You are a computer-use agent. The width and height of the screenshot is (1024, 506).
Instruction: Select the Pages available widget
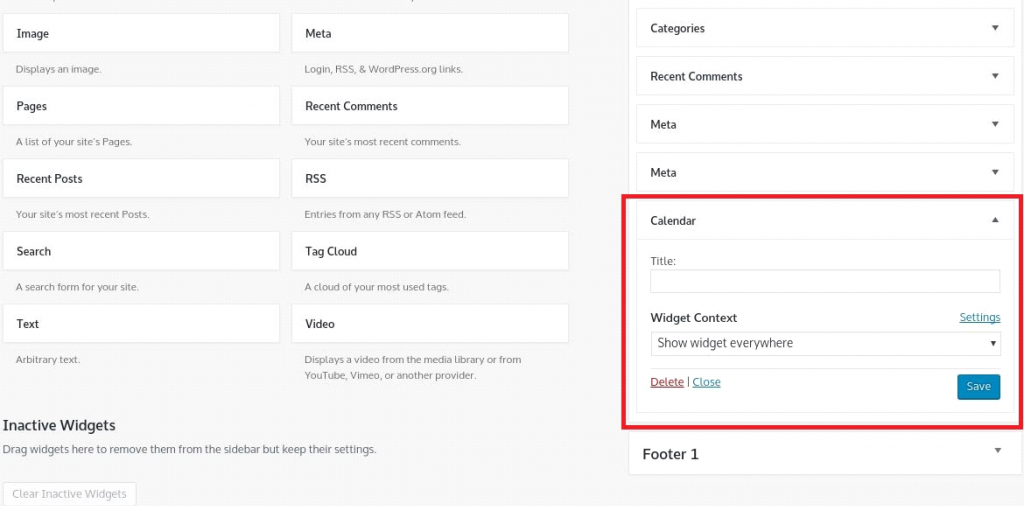pos(141,106)
